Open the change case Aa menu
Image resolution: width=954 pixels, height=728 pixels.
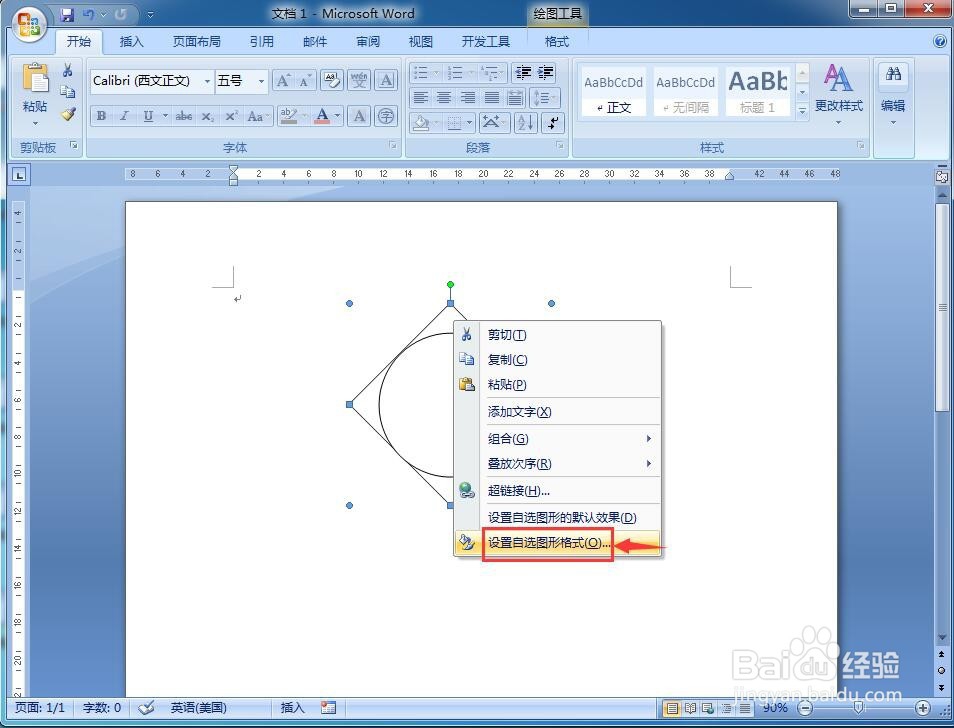[258, 116]
